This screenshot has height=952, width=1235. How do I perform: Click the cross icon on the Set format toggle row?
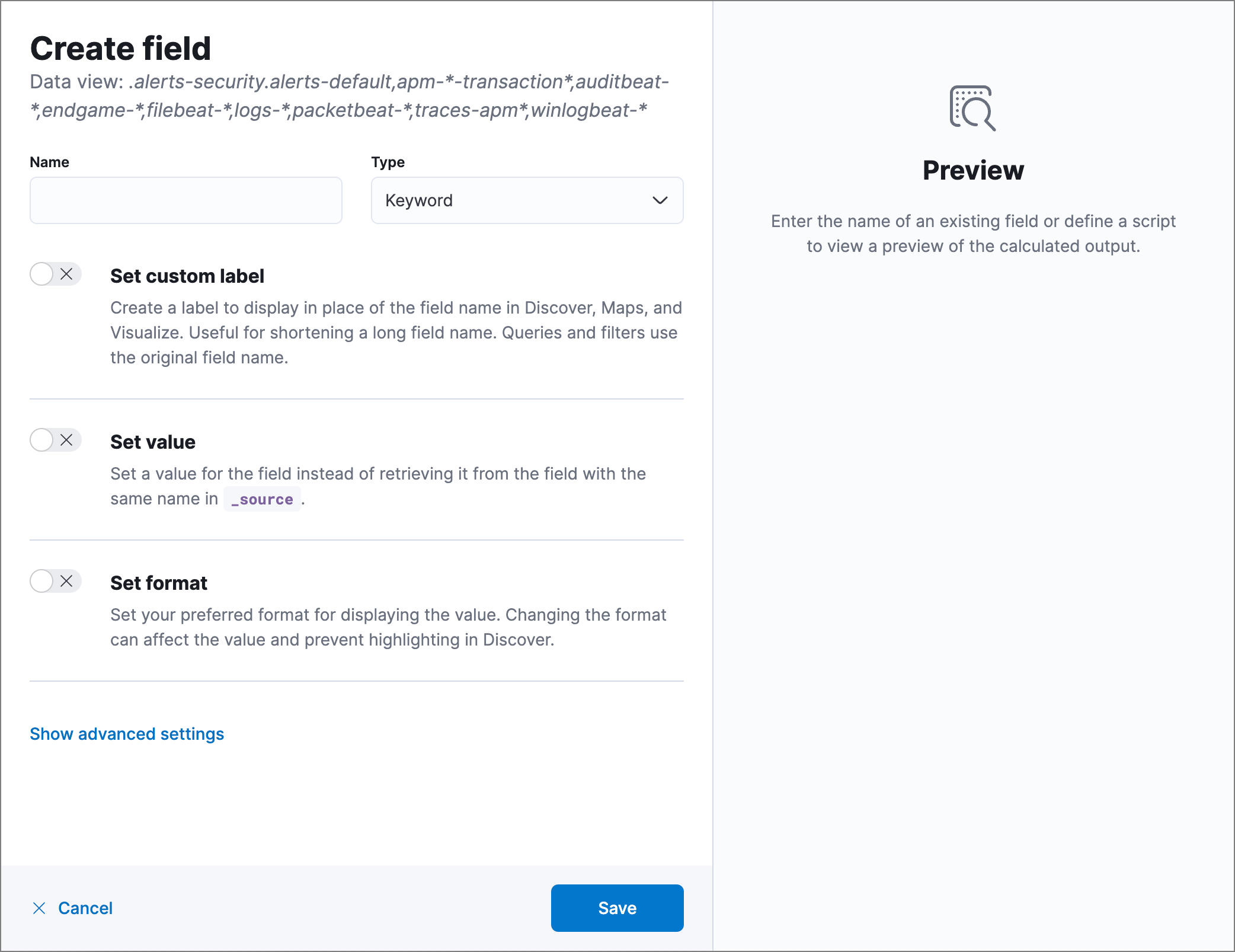pyautogui.click(x=67, y=582)
